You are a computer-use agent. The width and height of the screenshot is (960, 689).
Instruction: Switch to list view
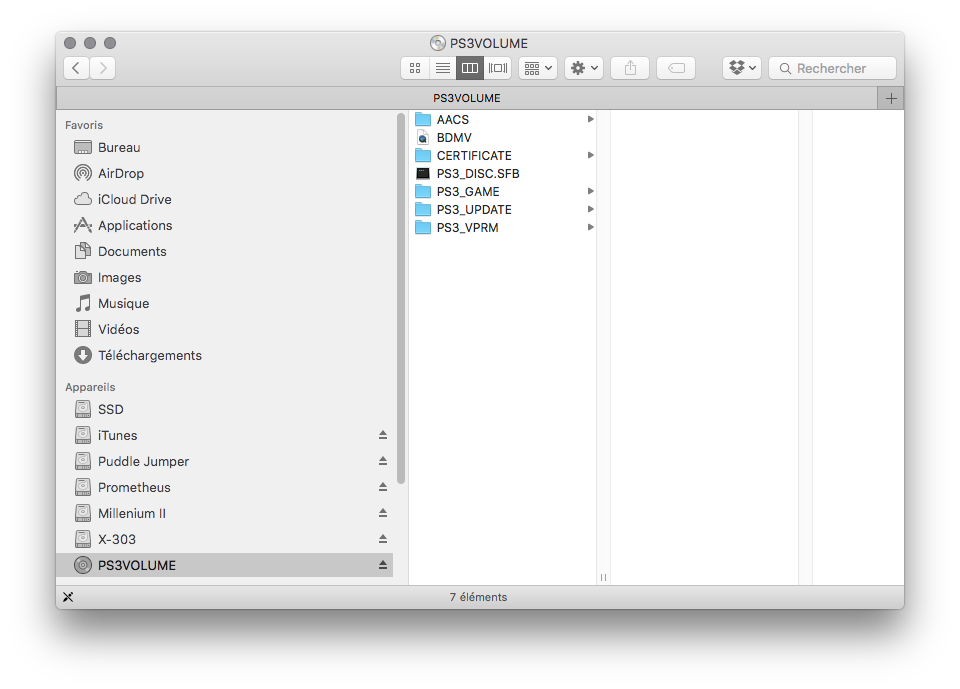pos(443,68)
